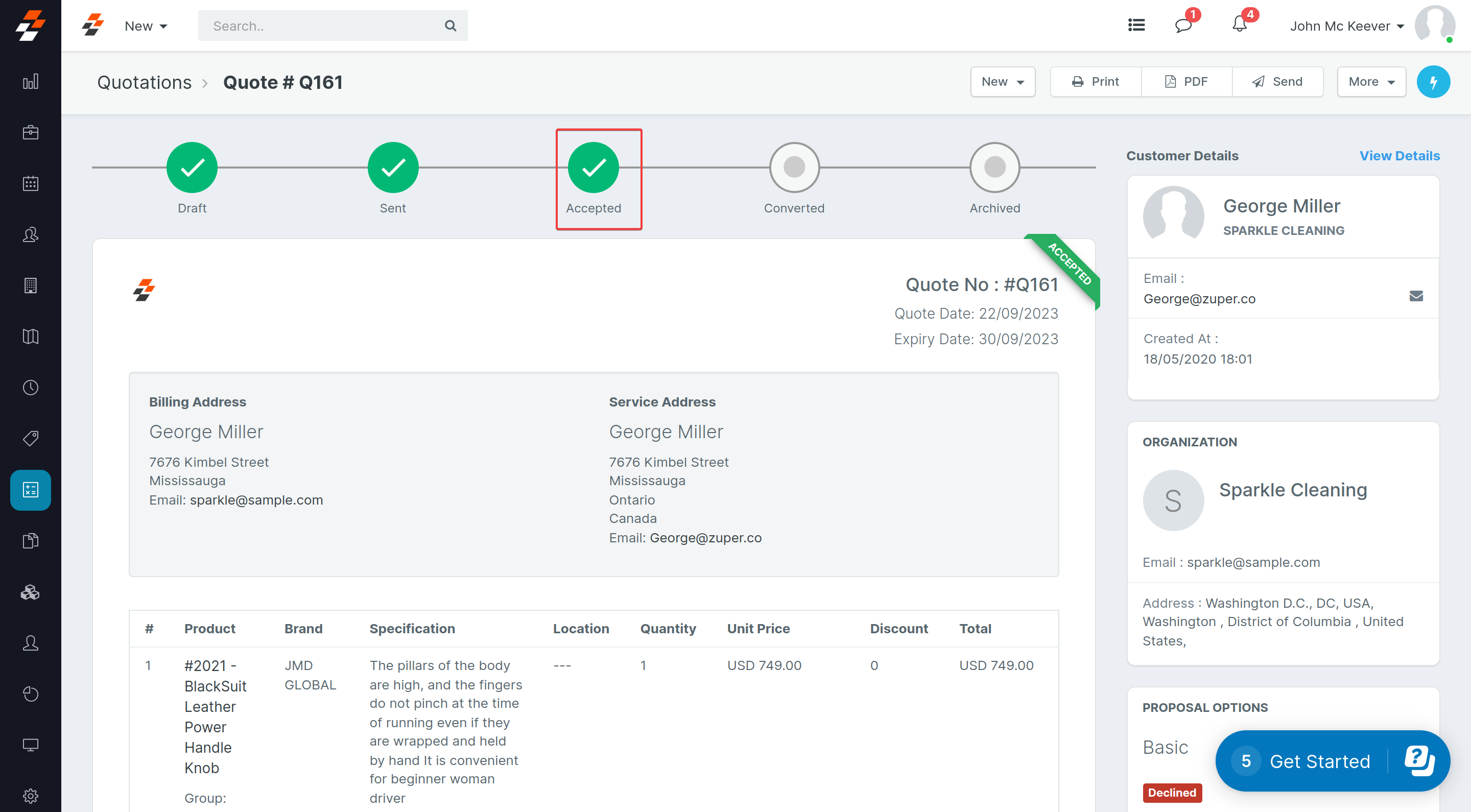Open the settings gear in sidebar
1471x812 pixels.
click(x=30, y=796)
